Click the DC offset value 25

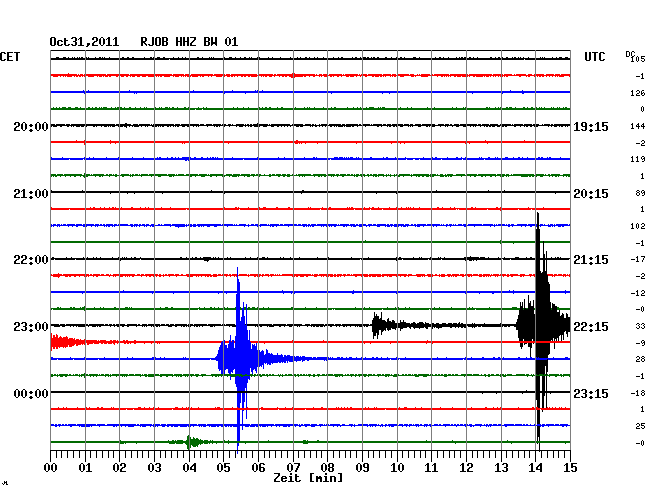click(640, 426)
